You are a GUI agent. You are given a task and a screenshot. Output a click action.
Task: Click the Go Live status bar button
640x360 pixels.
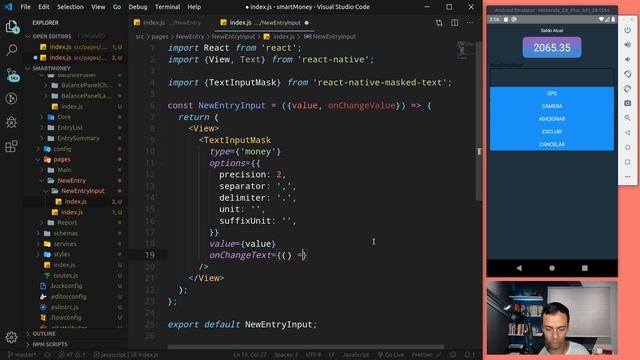tap(391, 355)
